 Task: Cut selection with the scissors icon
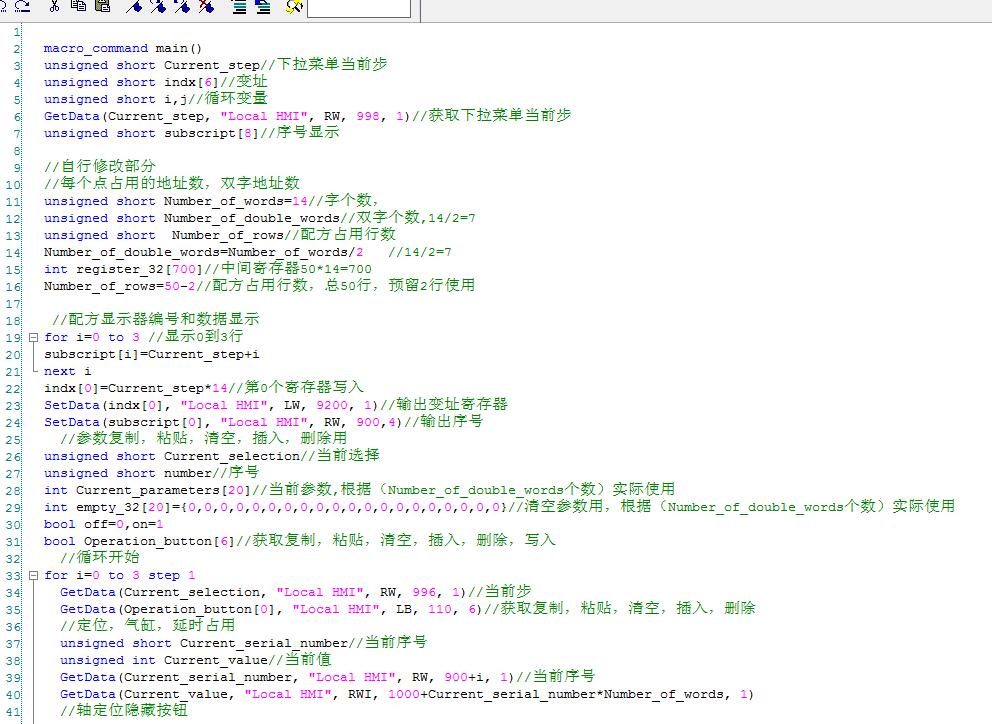54,7
